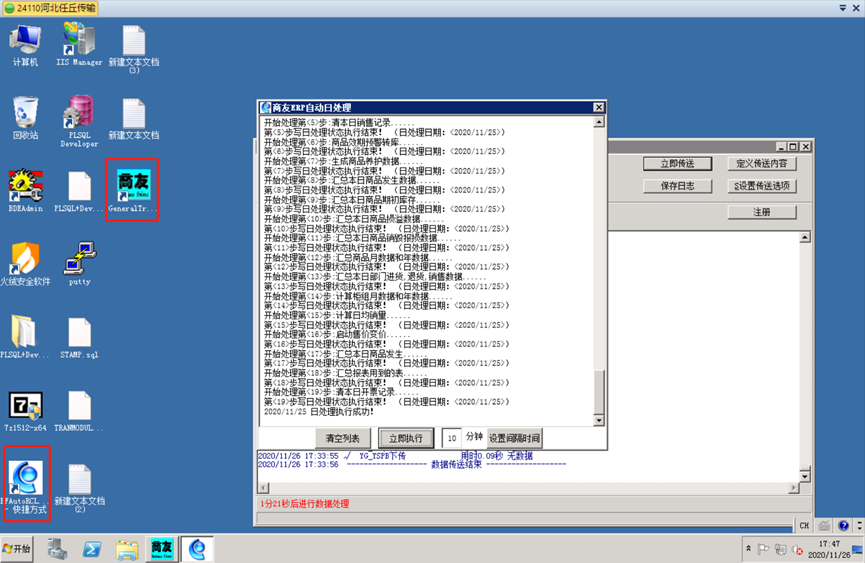This screenshot has height=563, width=865.
Task: Open the IIS Manager desktop shortcut
Action: click(x=79, y=45)
